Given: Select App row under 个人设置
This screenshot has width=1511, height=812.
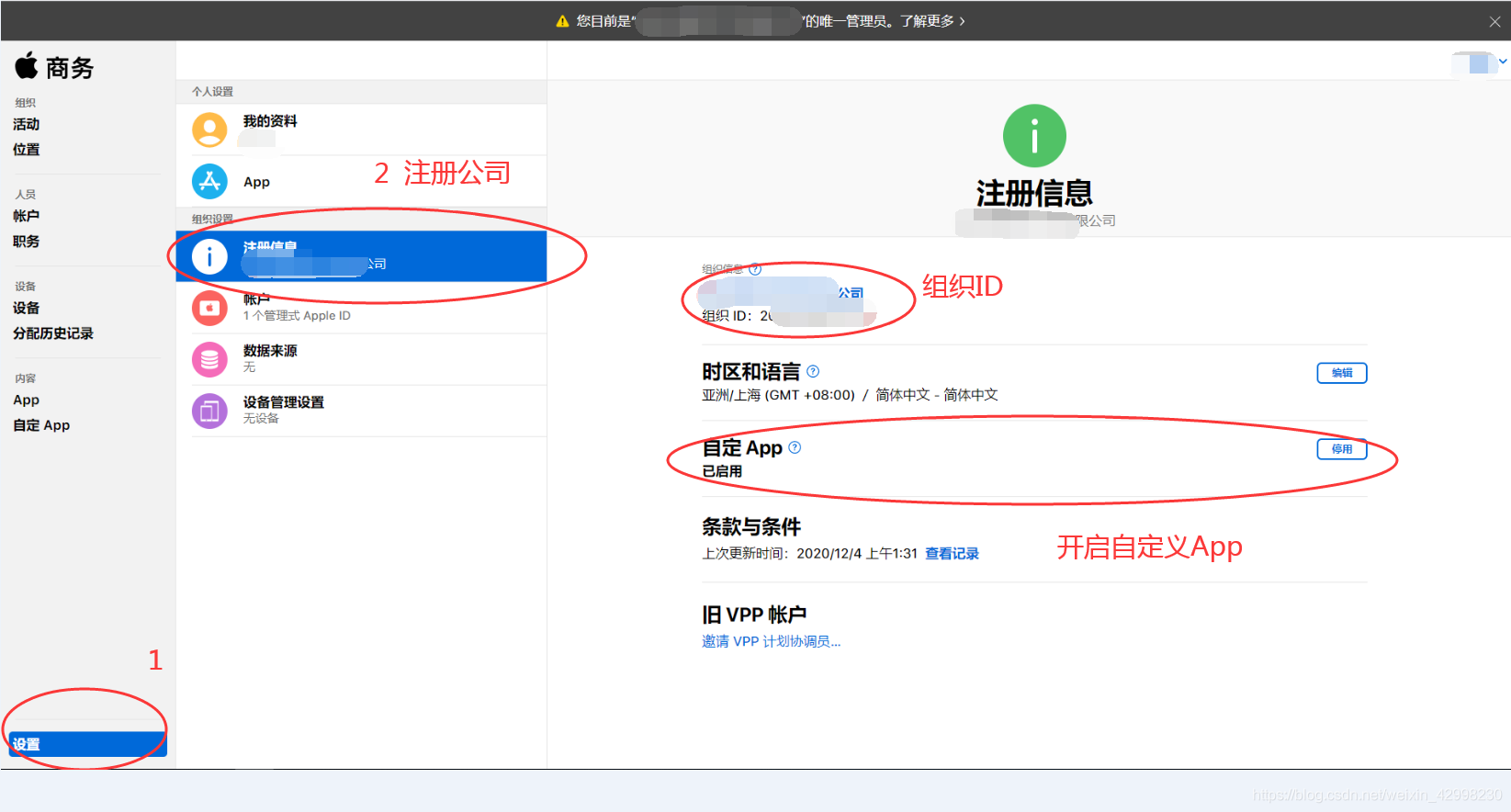Looking at the screenshot, I should click(361, 181).
